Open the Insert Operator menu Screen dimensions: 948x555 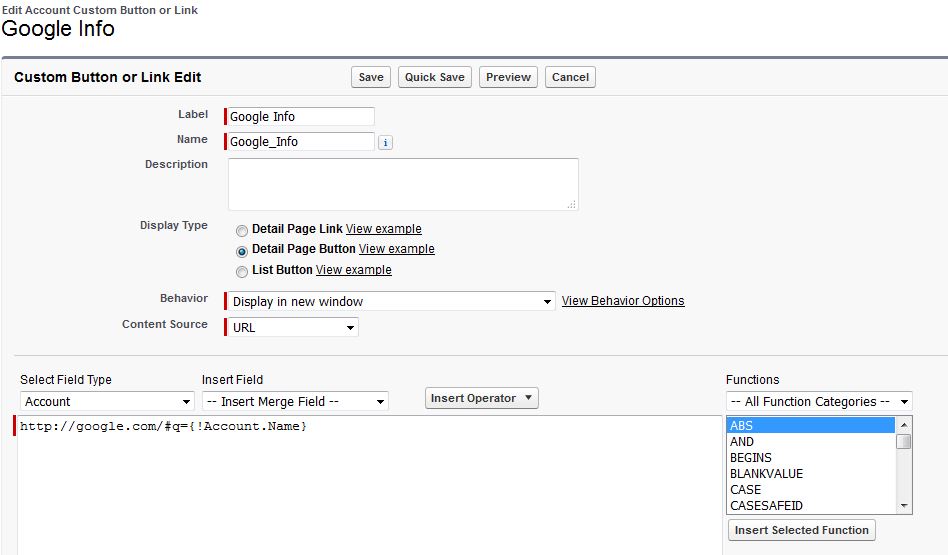pyautogui.click(x=482, y=398)
